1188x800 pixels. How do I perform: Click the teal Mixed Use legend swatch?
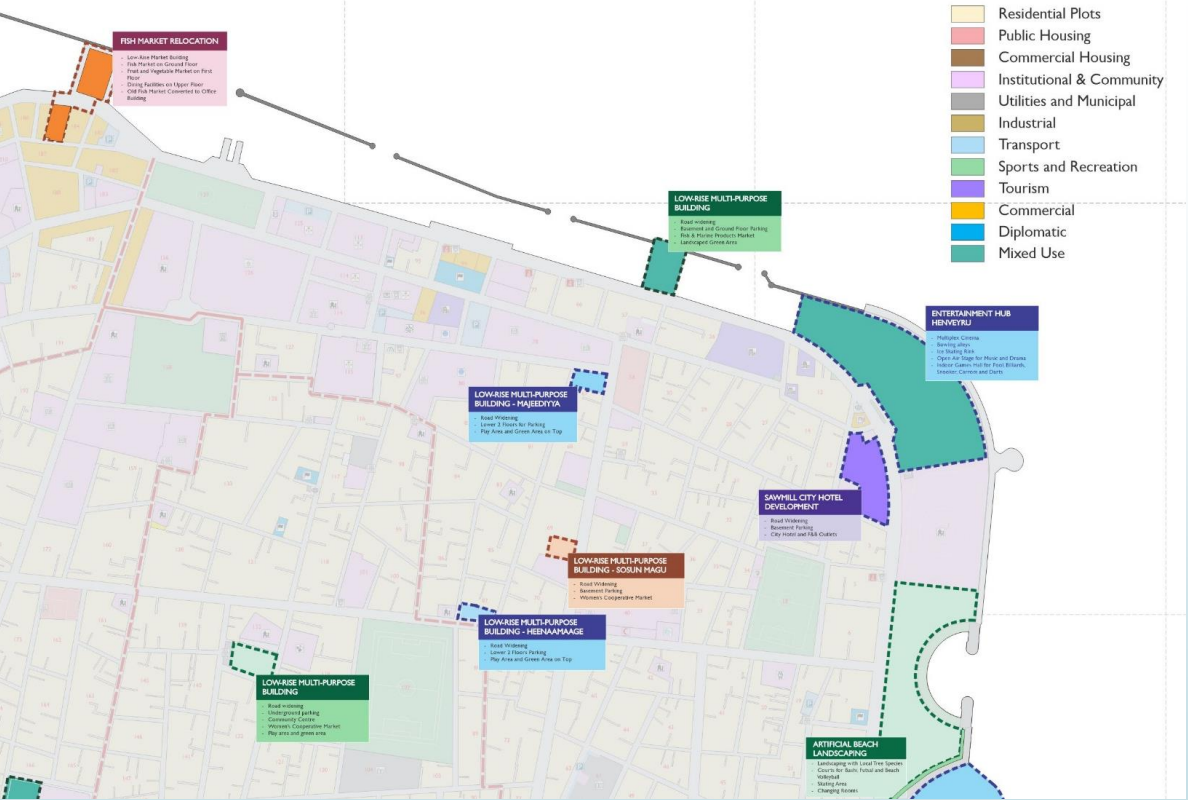point(967,253)
